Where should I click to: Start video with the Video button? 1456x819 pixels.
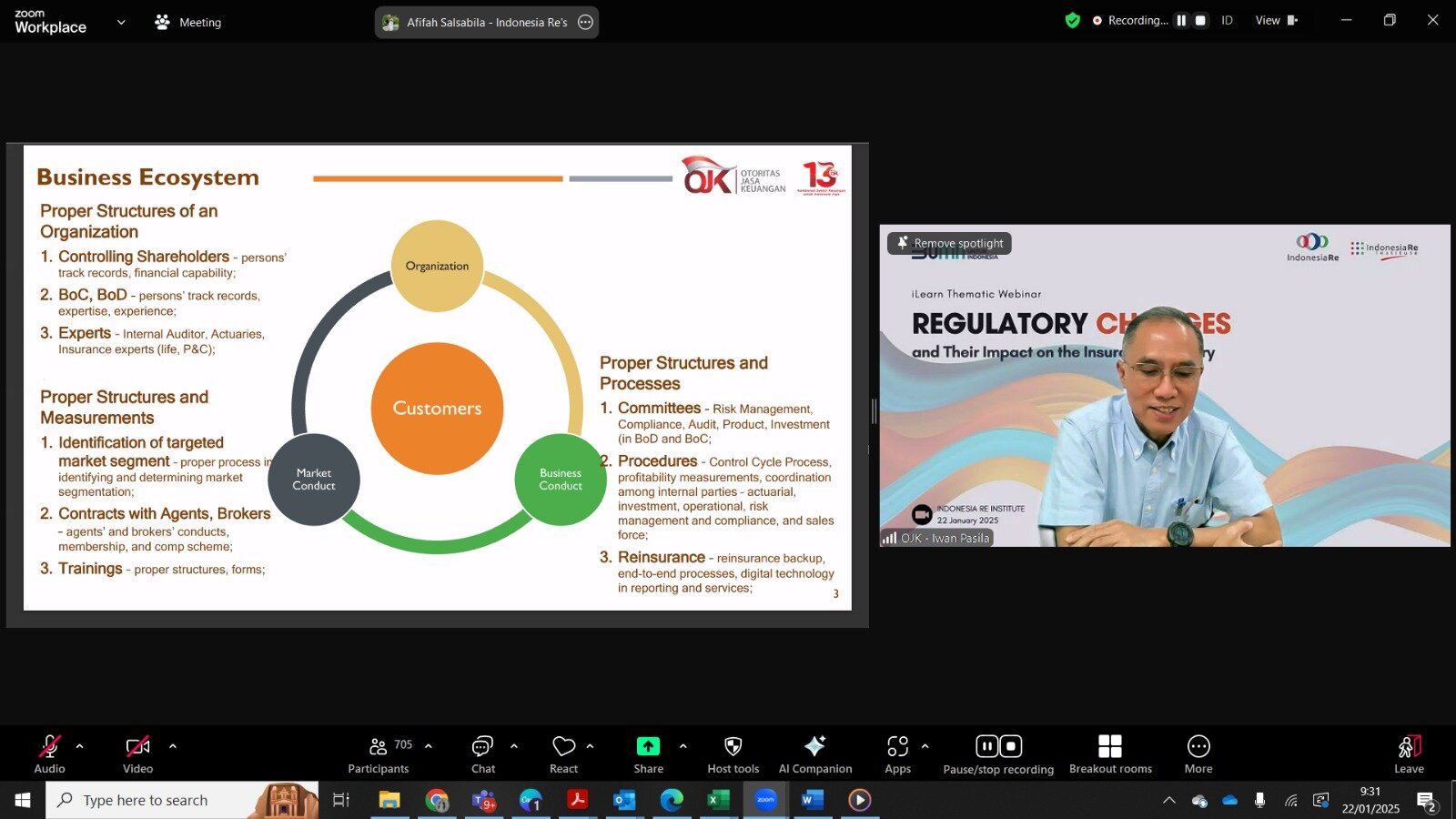[x=137, y=754]
